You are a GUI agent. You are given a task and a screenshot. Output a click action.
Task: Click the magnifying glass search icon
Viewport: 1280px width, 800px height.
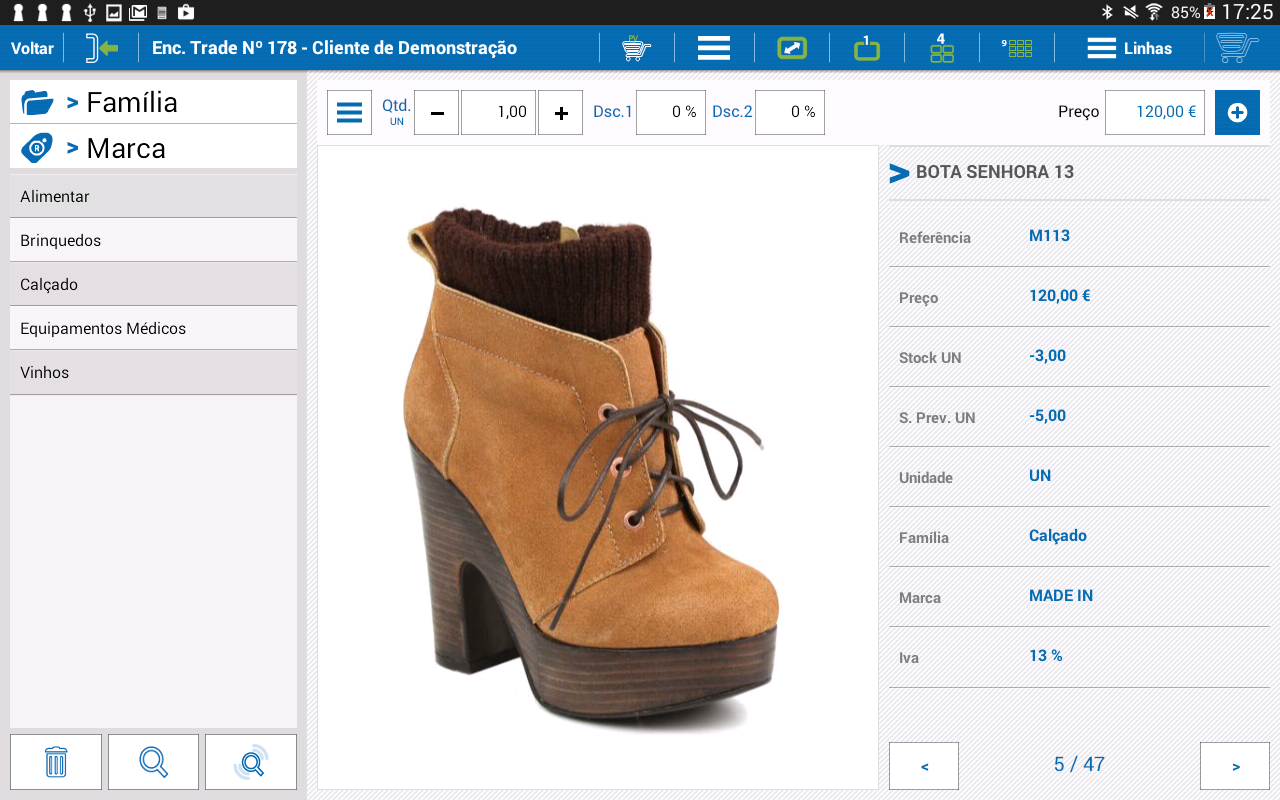[153, 762]
